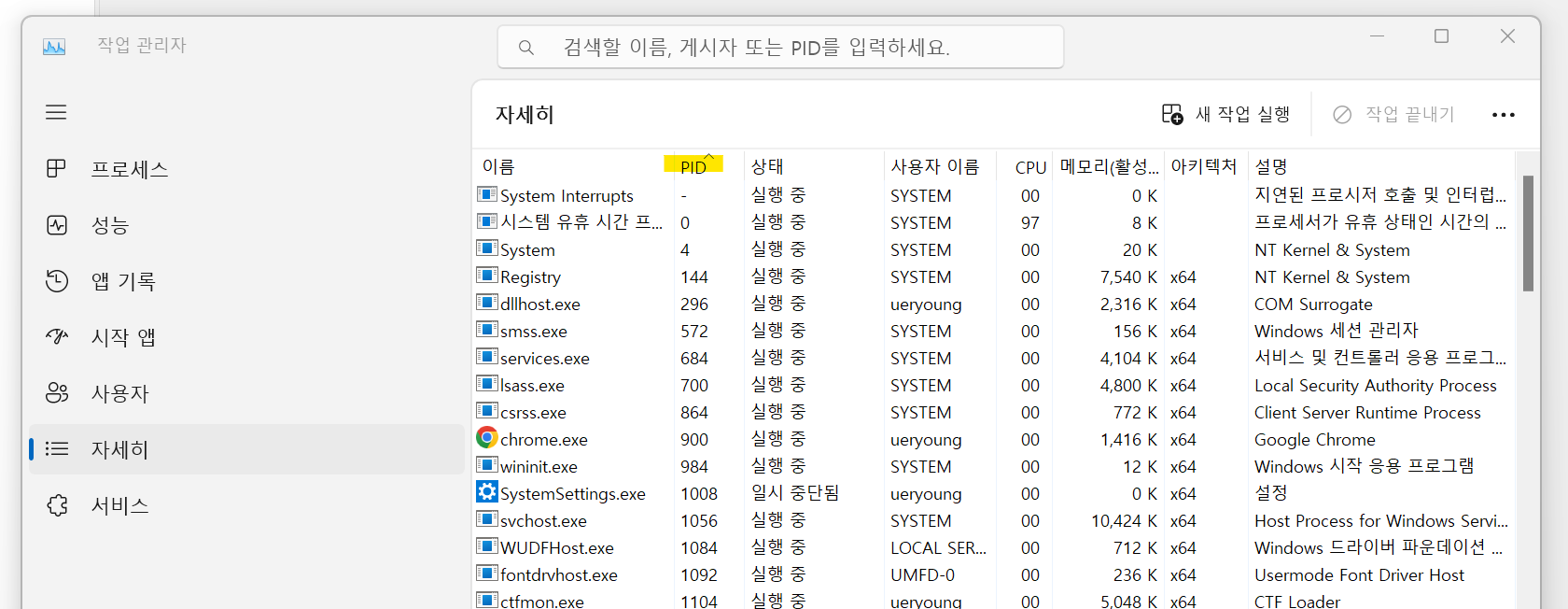Open the 사용자 (Users) page icon
Image resolution: width=1568 pixels, height=609 pixels.
coord(57,393)
